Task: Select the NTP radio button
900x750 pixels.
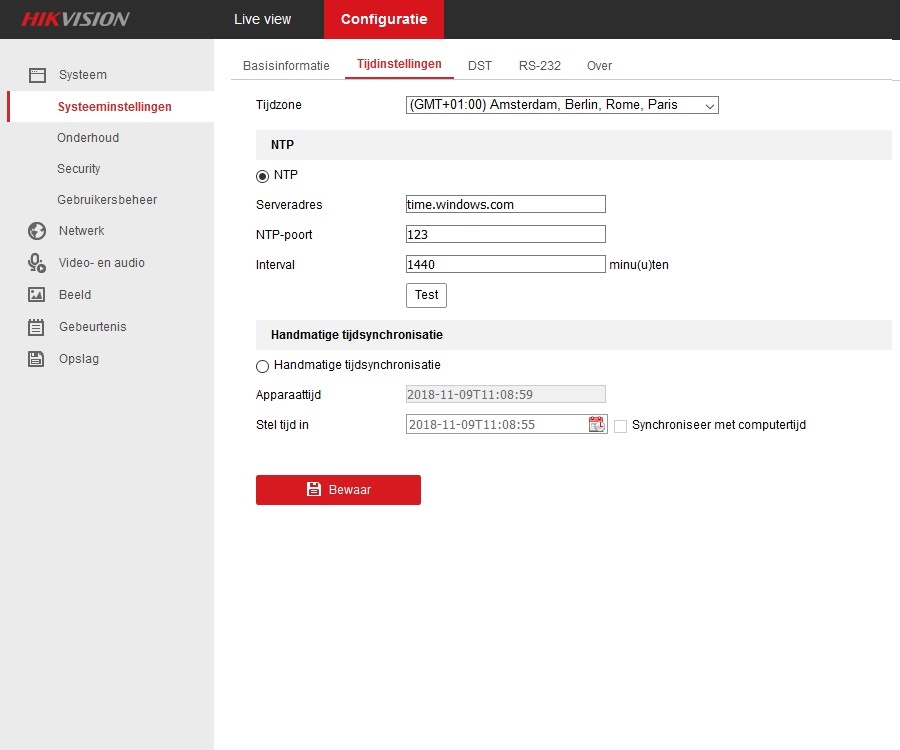Action: click(x=262, y=176)
